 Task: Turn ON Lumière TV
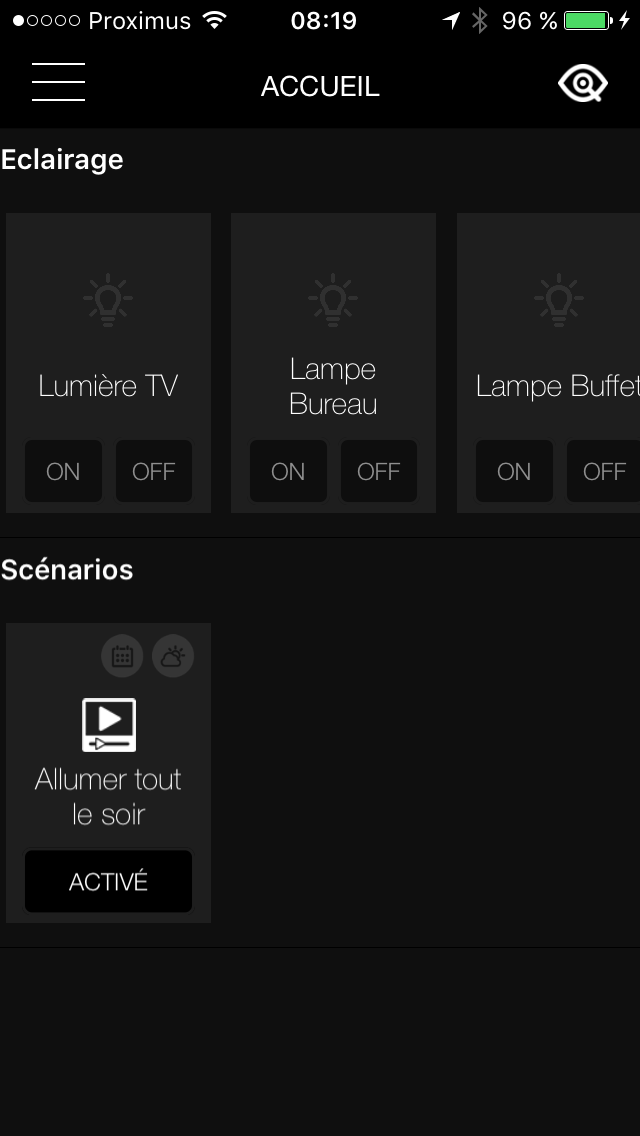point(63,471)
